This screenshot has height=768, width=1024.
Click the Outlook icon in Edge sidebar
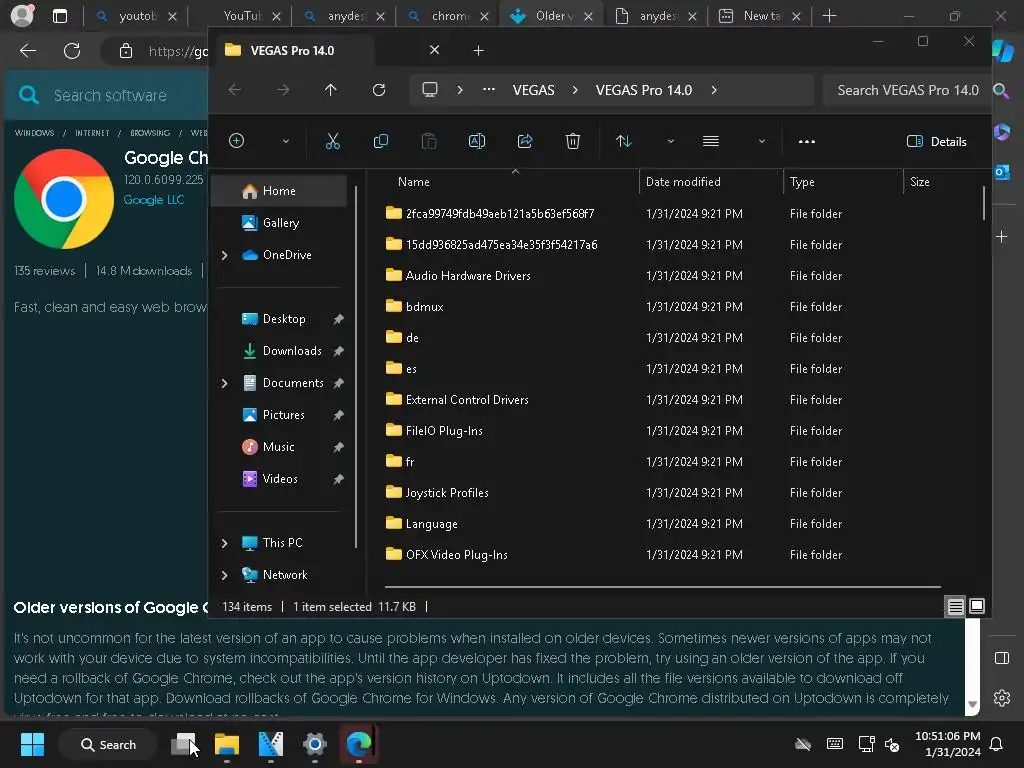pyautogui.click(x=1002, y=172)
